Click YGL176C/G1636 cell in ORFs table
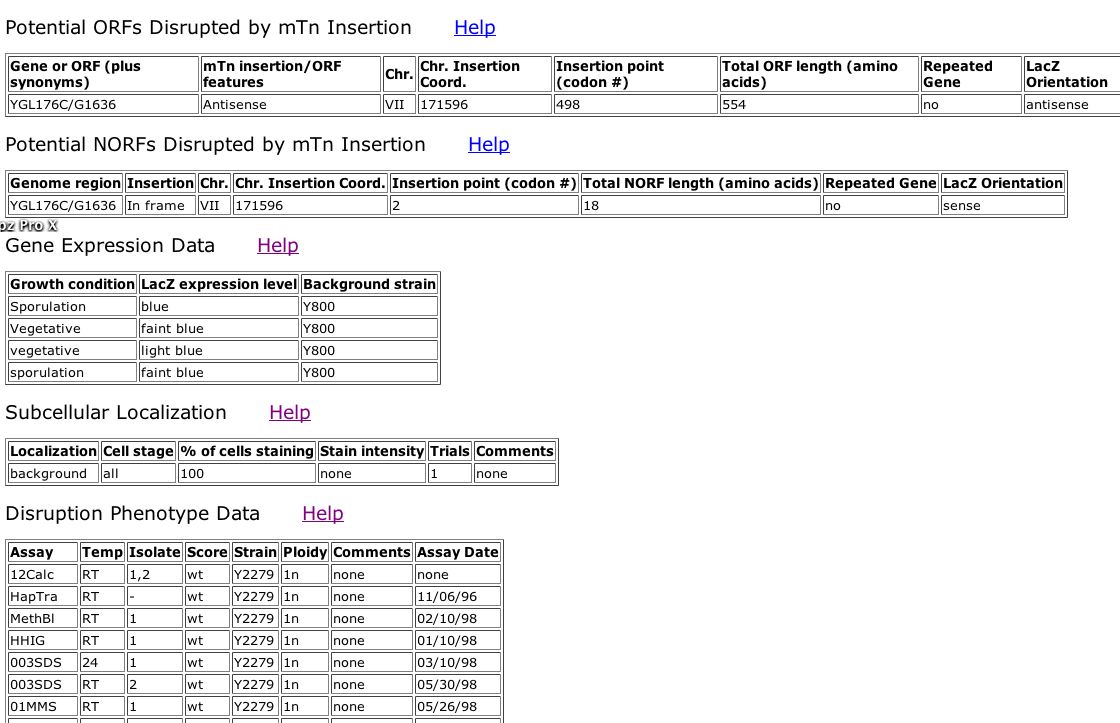Viewport: 1120px width, 723px height. [x=102, y=104]
